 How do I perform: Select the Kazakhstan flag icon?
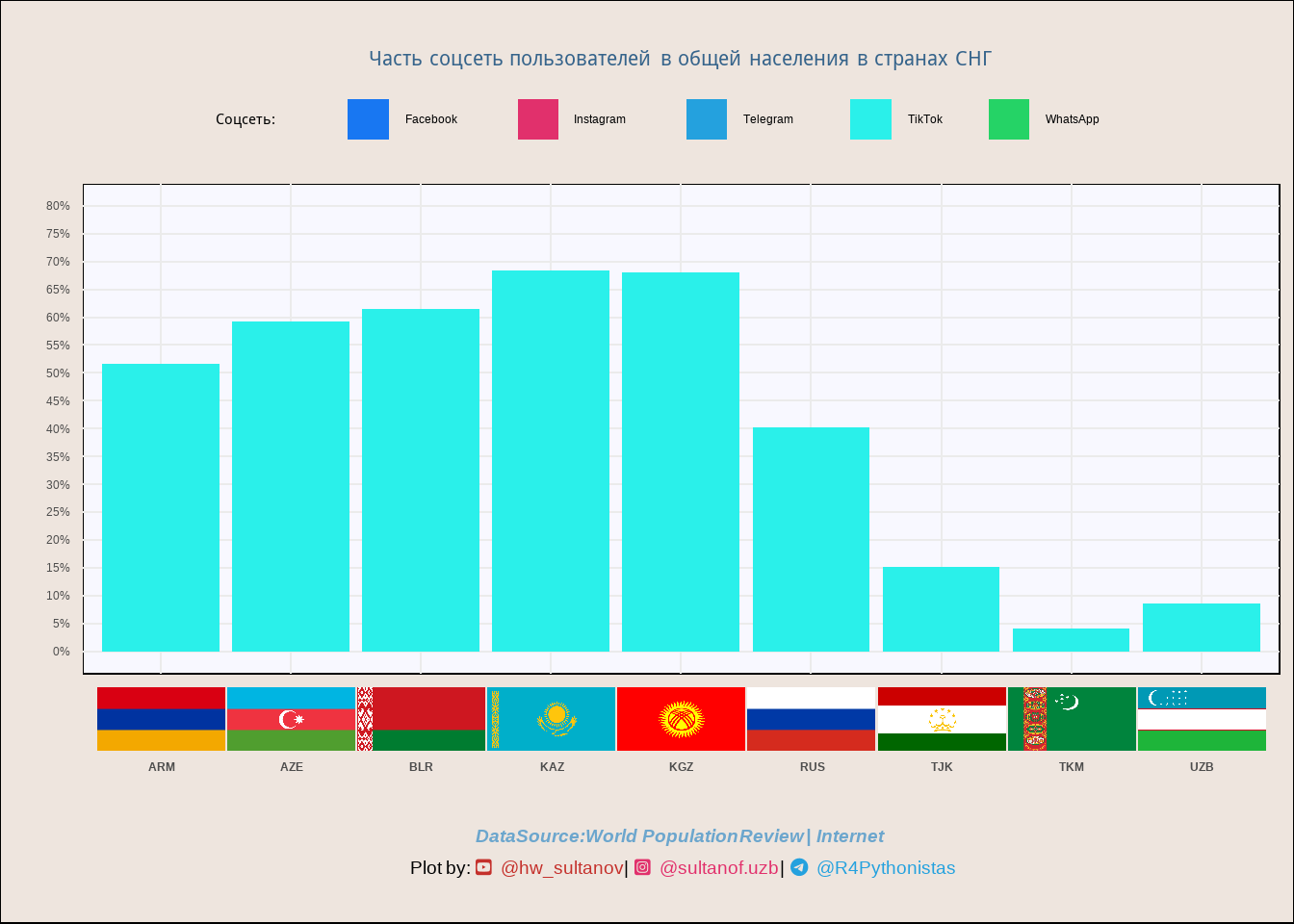[x=551, y=719]
